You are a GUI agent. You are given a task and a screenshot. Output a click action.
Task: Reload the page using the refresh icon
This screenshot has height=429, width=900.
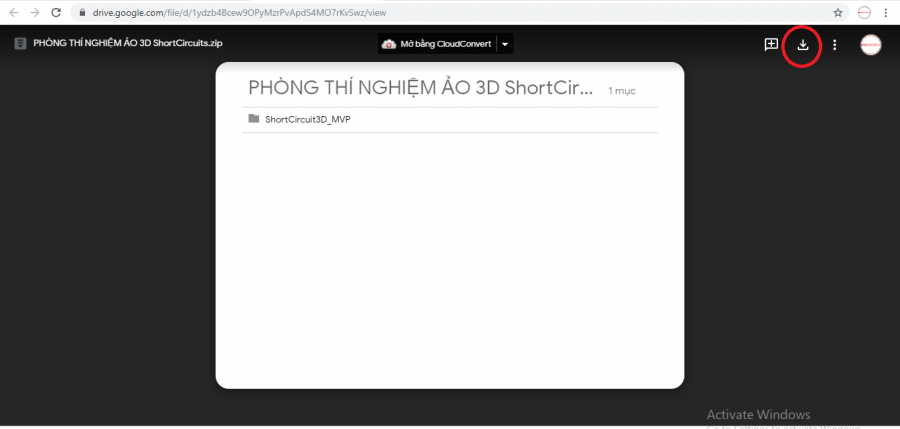[56, 13]
